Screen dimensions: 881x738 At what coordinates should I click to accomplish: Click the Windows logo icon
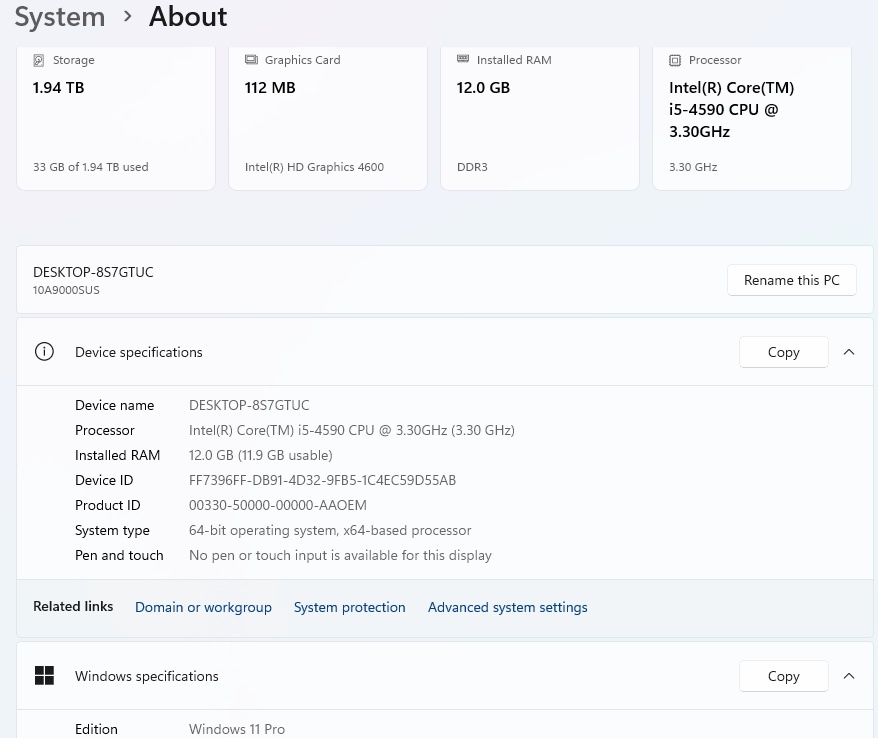pos(44,676)
